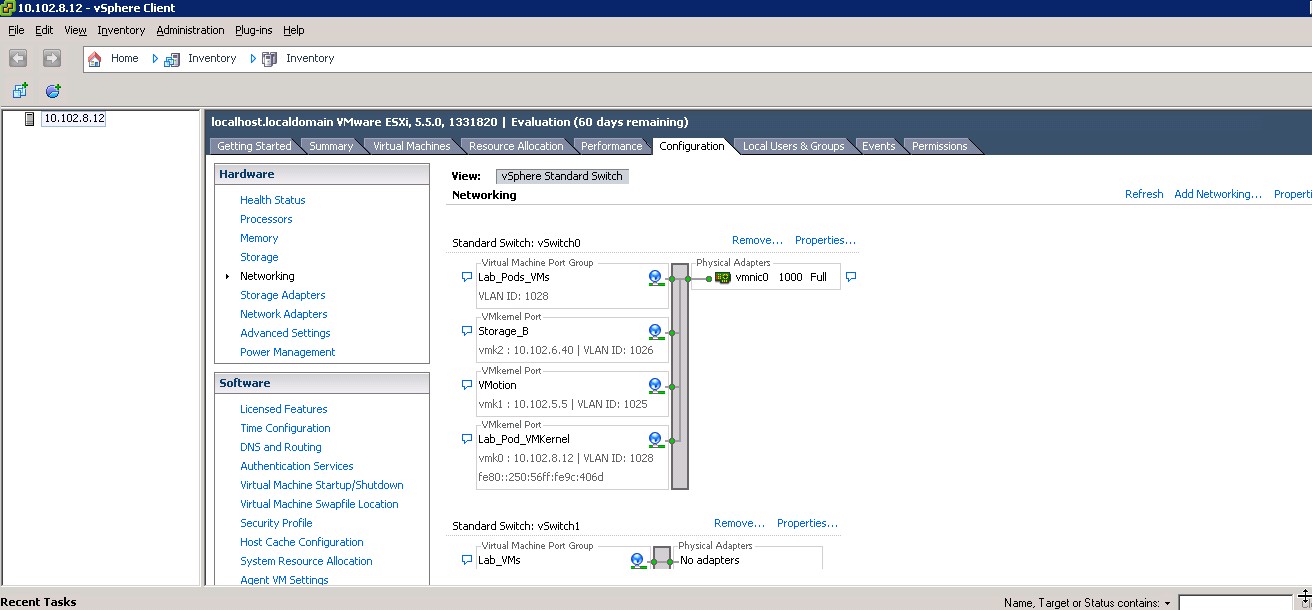Open the Name, Target or Status filter dropdown
1312x610 pixels.
pos(1167,604)
